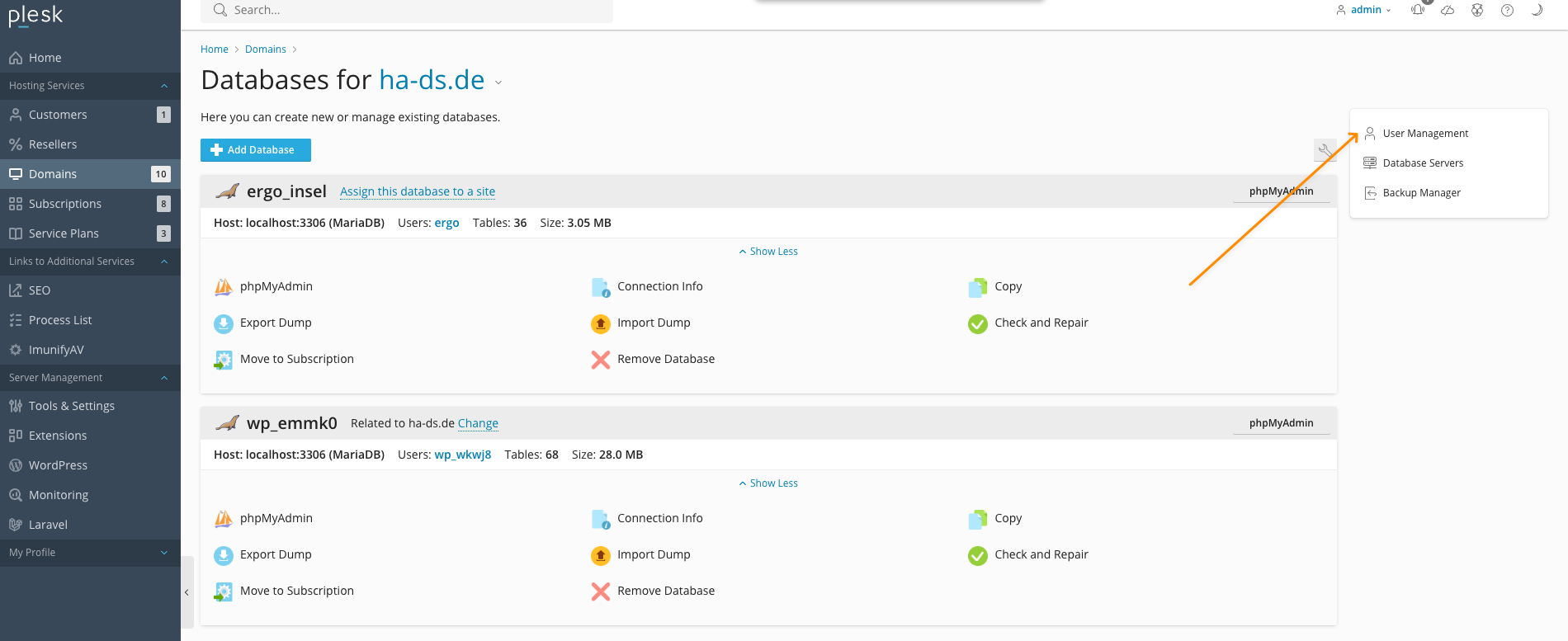Viewport: 1568px width, 641px height.
Task: Open the admin account dropdown
Action: 1364,10
